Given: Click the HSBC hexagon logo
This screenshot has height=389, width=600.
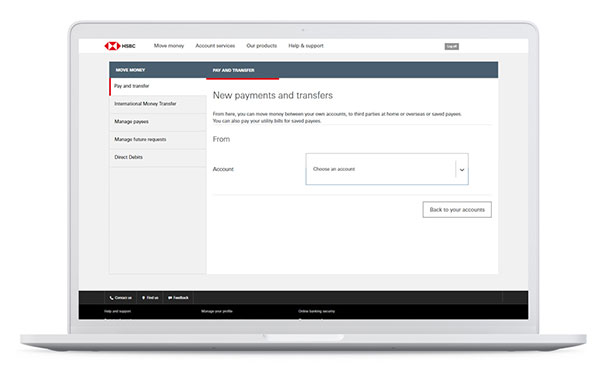Looking at the screenshot, I should point(112,46).
